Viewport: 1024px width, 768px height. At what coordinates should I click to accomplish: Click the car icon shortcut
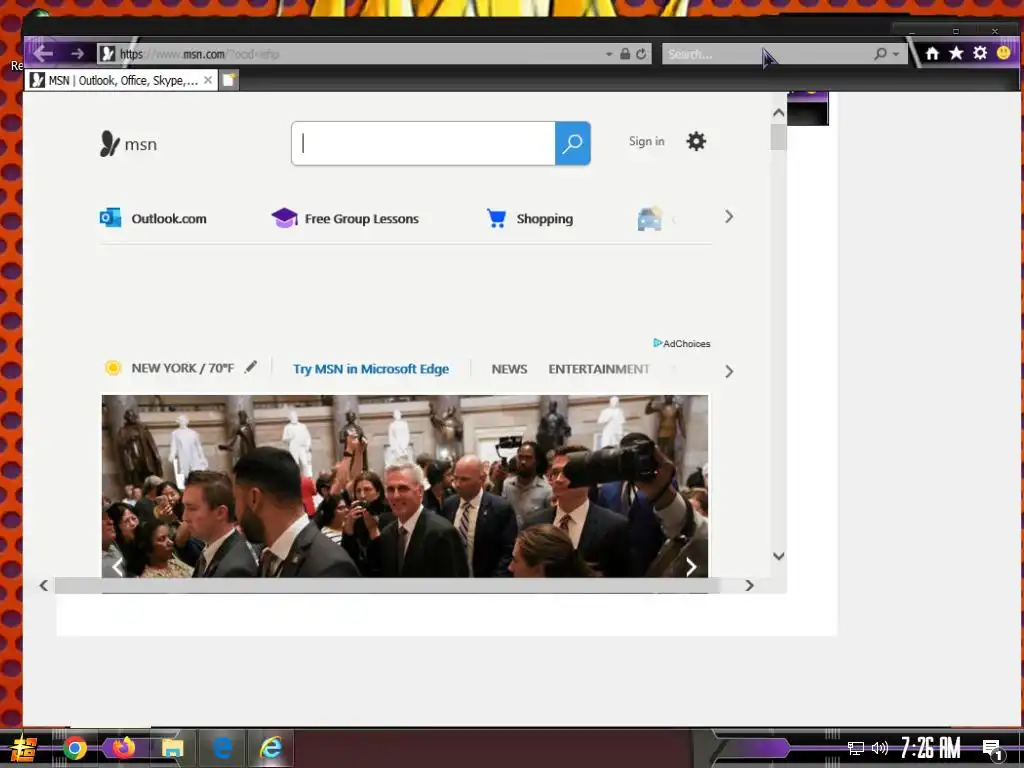click(649, 219)
